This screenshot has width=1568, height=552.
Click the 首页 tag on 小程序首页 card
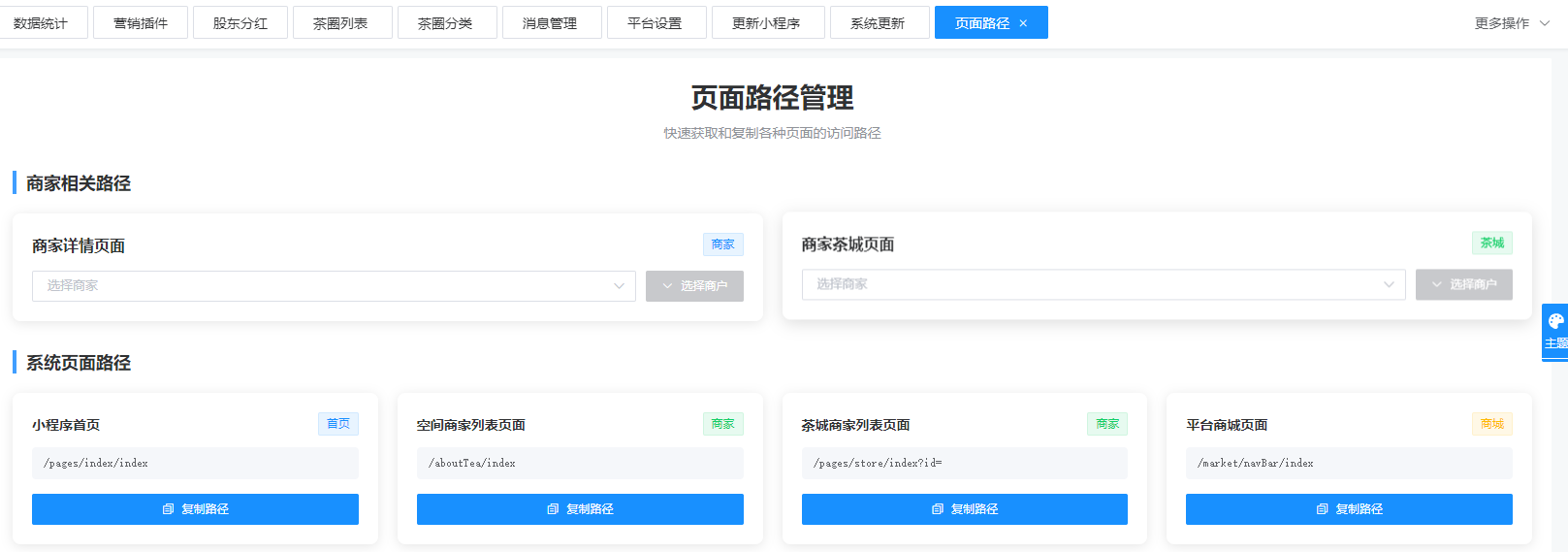337,424
